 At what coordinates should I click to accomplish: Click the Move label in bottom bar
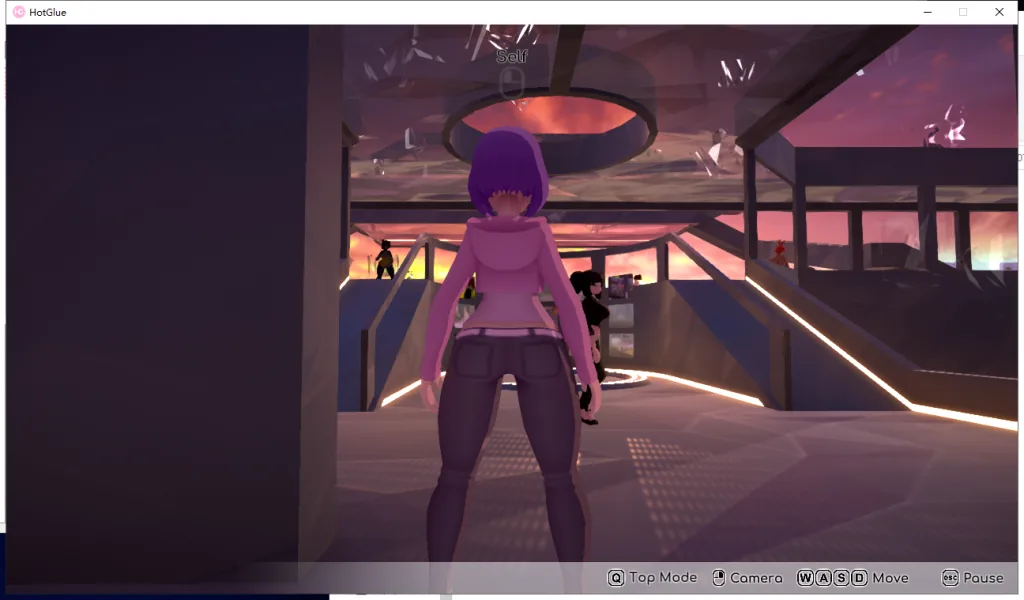point(891,578)
